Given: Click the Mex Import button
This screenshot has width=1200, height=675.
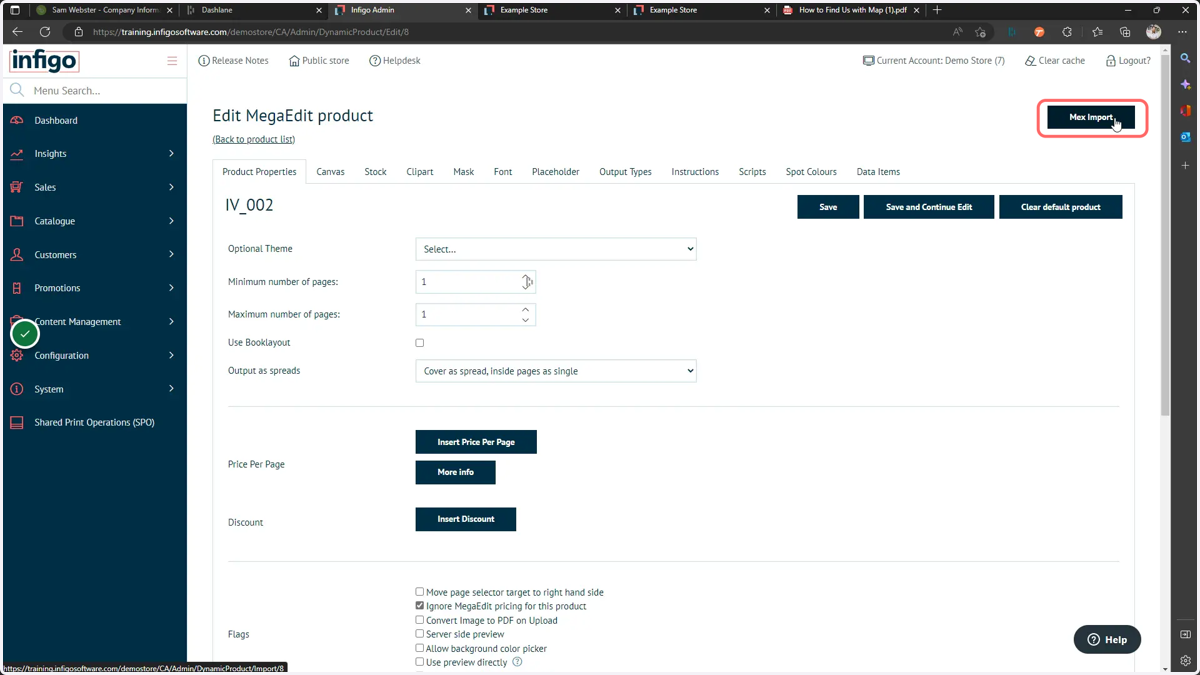Looking at the screenshot, I should click(x=1091, y=117).
